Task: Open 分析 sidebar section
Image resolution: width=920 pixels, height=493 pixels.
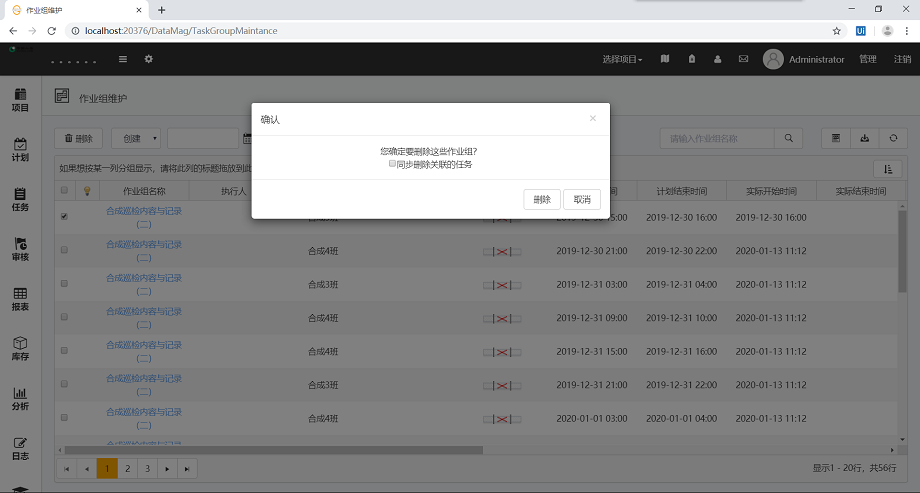Action: pyautogui.click(x=20, y=399)
